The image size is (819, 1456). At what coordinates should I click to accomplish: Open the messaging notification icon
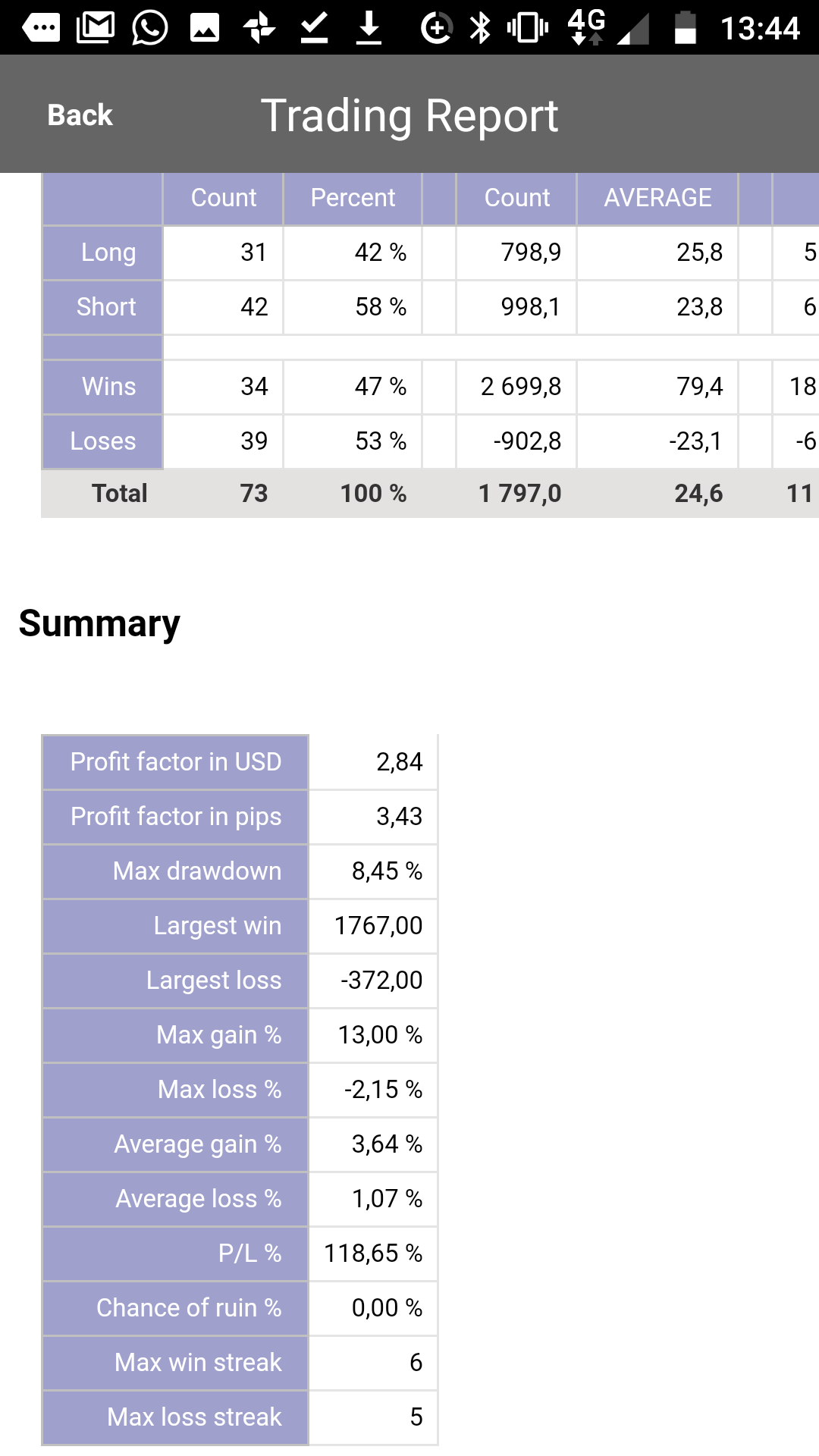coord(41,28)
